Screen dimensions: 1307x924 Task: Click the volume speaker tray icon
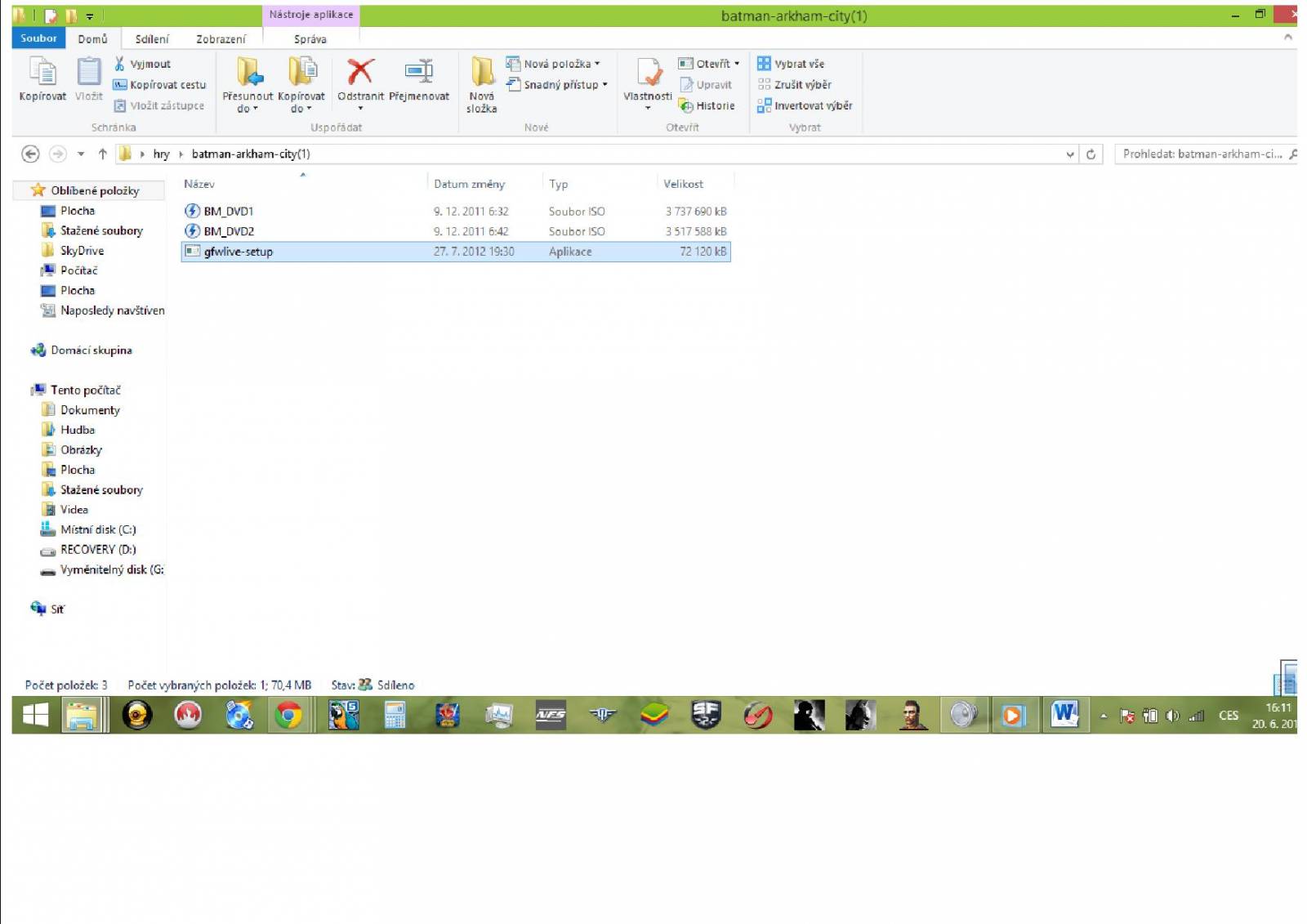(1172, 716)
